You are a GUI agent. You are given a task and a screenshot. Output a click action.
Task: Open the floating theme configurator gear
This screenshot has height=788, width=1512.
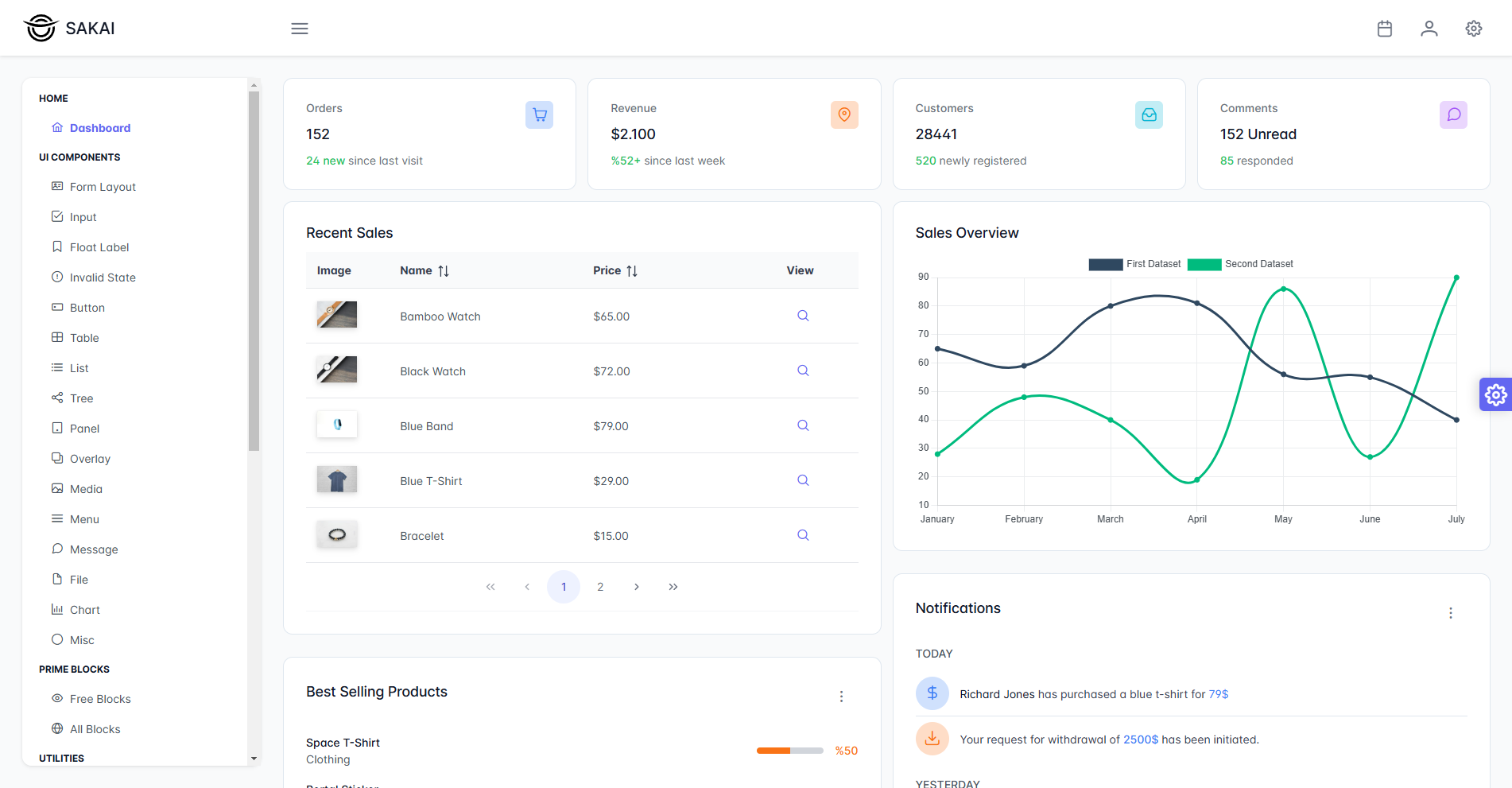[1495, 394]
